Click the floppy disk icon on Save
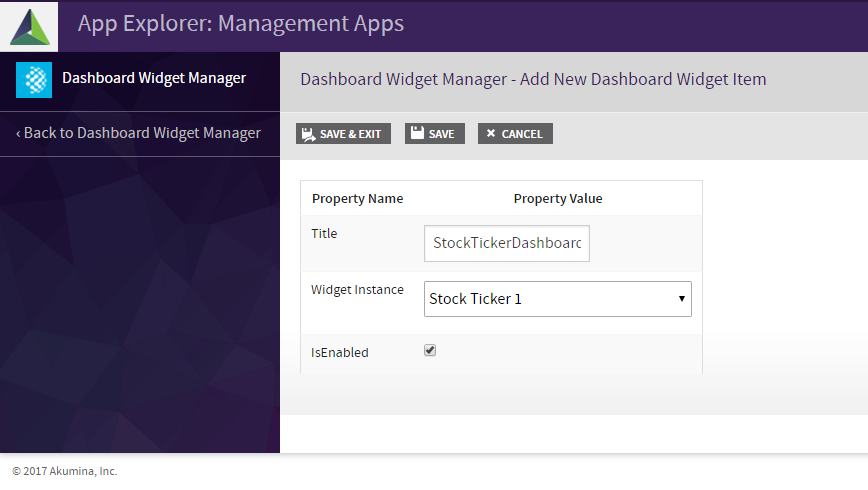 (418, 133)
